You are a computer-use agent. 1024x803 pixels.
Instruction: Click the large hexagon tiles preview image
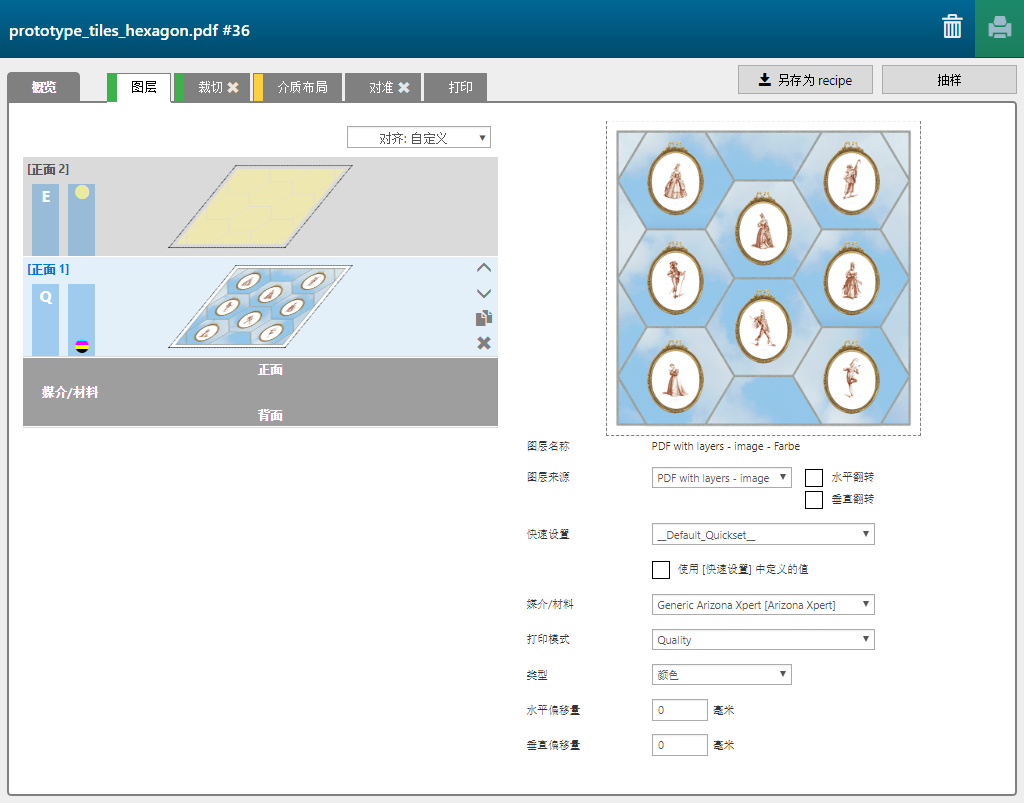coord(763,278)
